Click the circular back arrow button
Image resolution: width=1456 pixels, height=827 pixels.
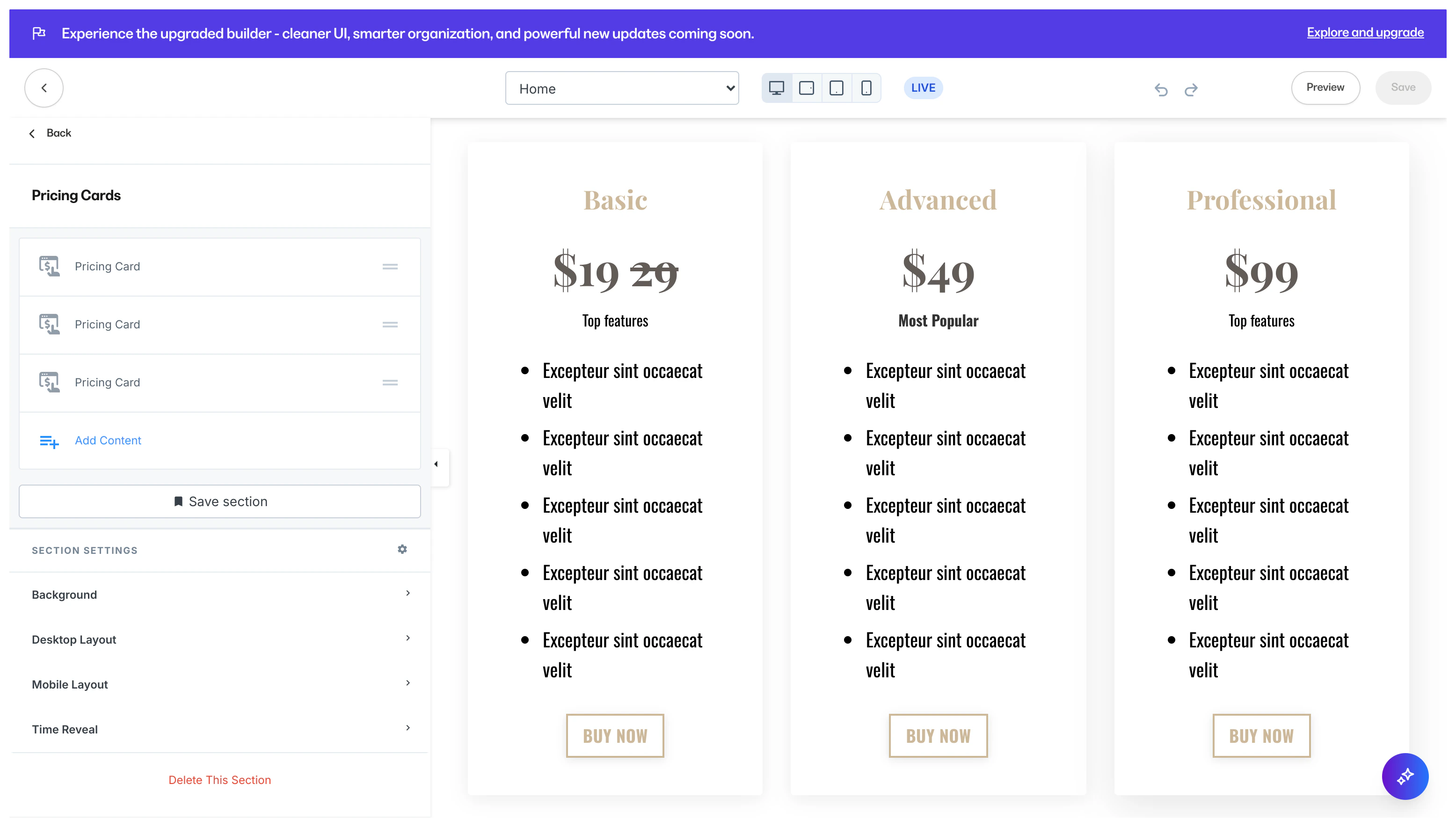[44, 88]
